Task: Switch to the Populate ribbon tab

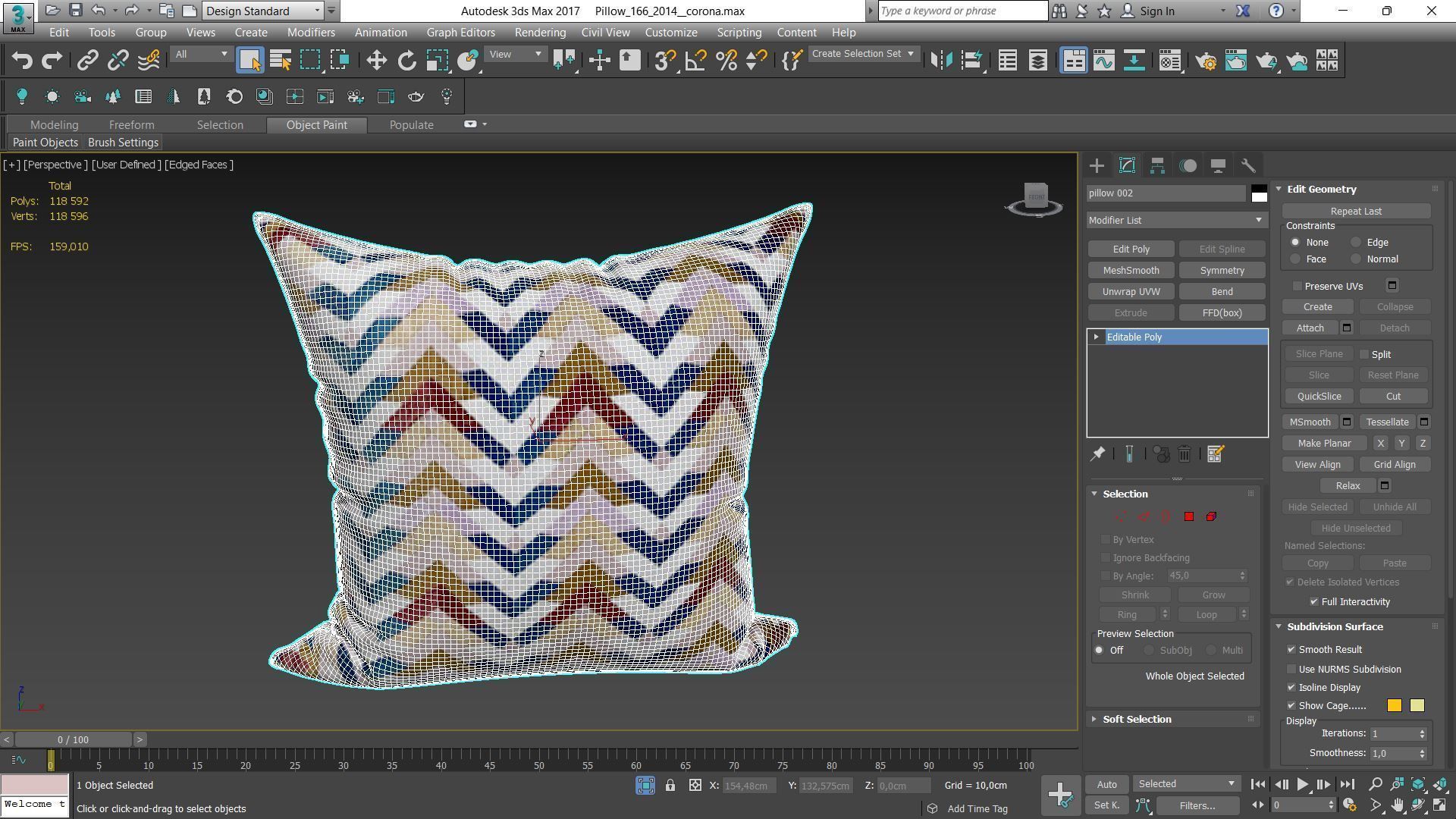Action: click(411, 125)
